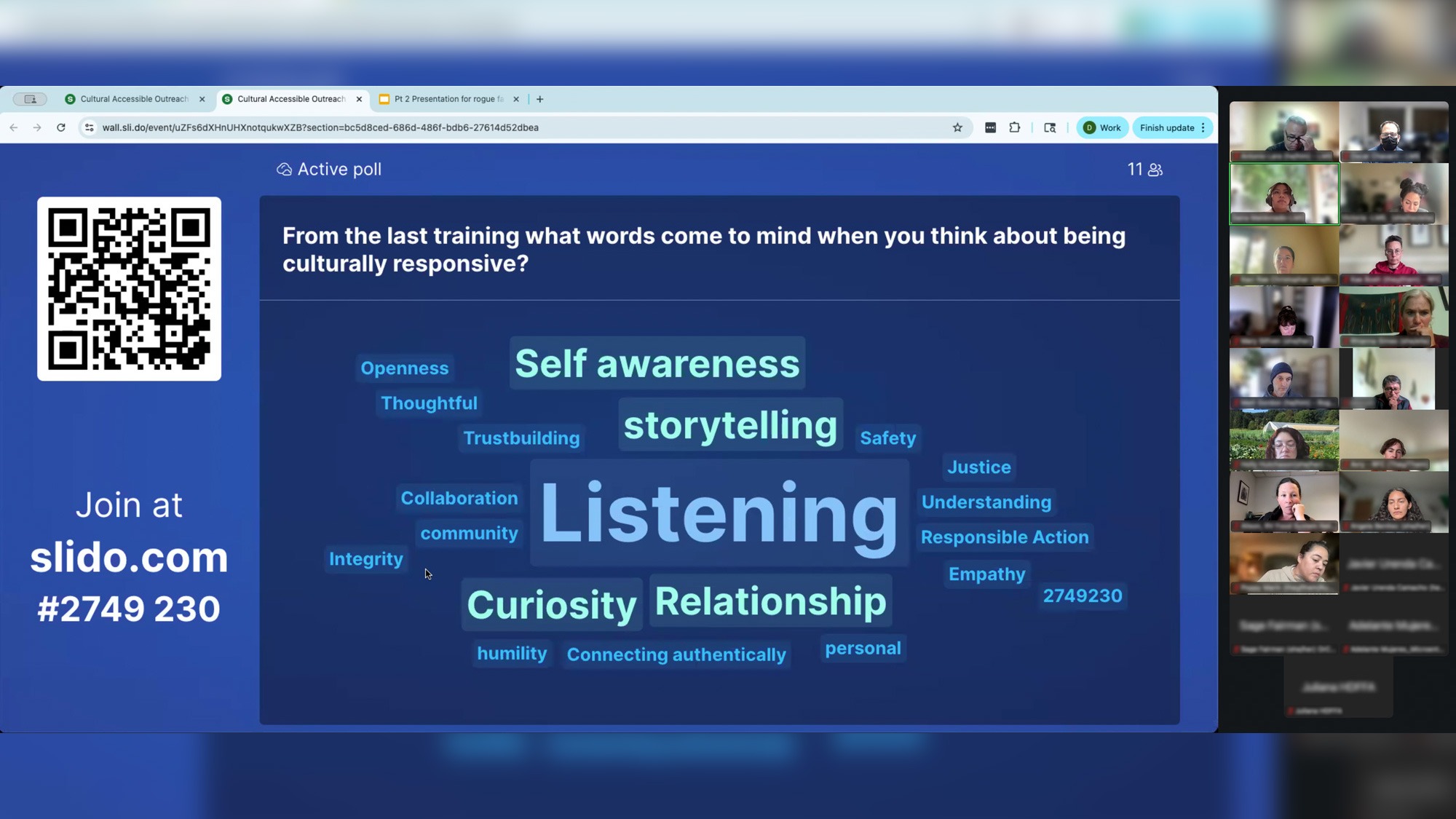Click the Active poll label

[x=339, y=169]
